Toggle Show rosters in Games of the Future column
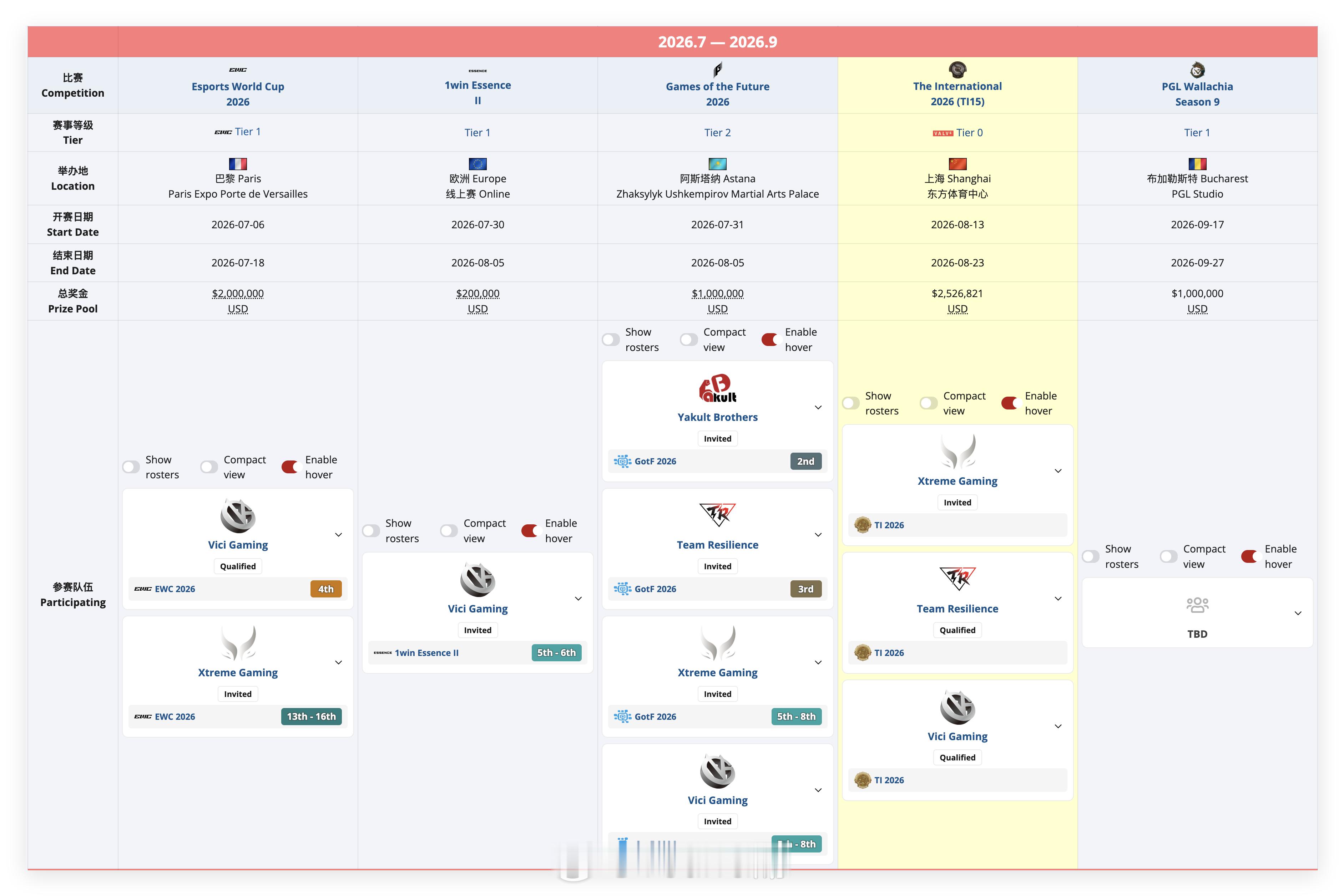Screen dimensions: 1344x896 click(x=611, y=340)
